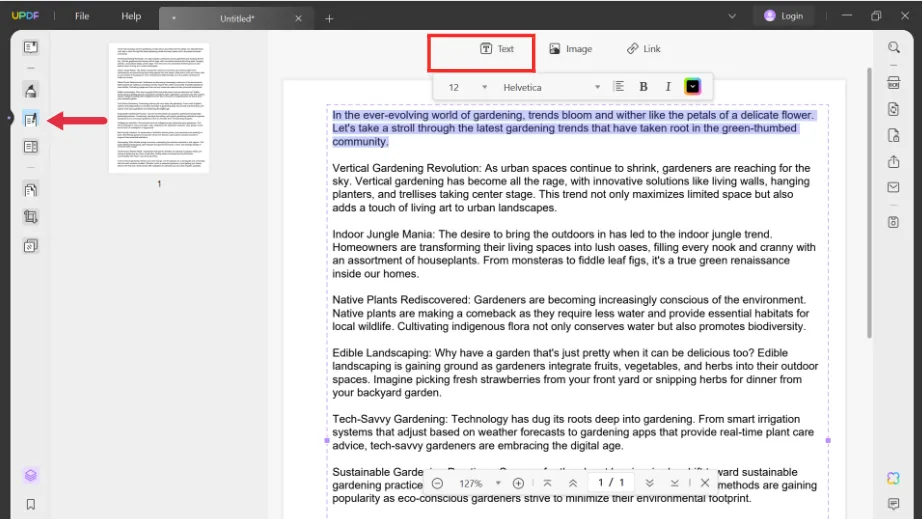Screen dimensions: 922x519
Task: Click the UPDF logo
Action: click(x=25, y=16)
